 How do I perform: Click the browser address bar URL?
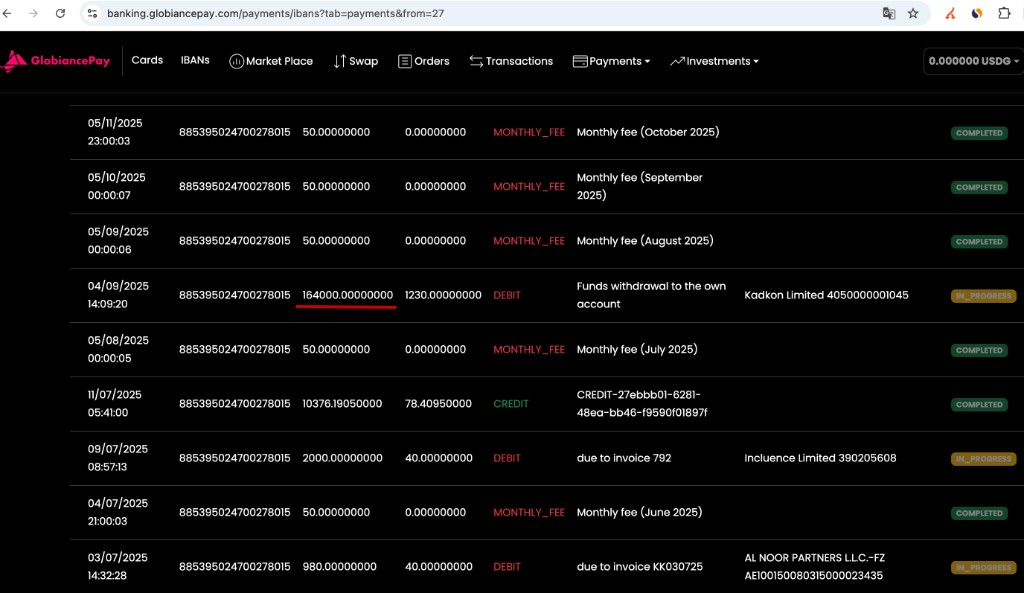276,13
